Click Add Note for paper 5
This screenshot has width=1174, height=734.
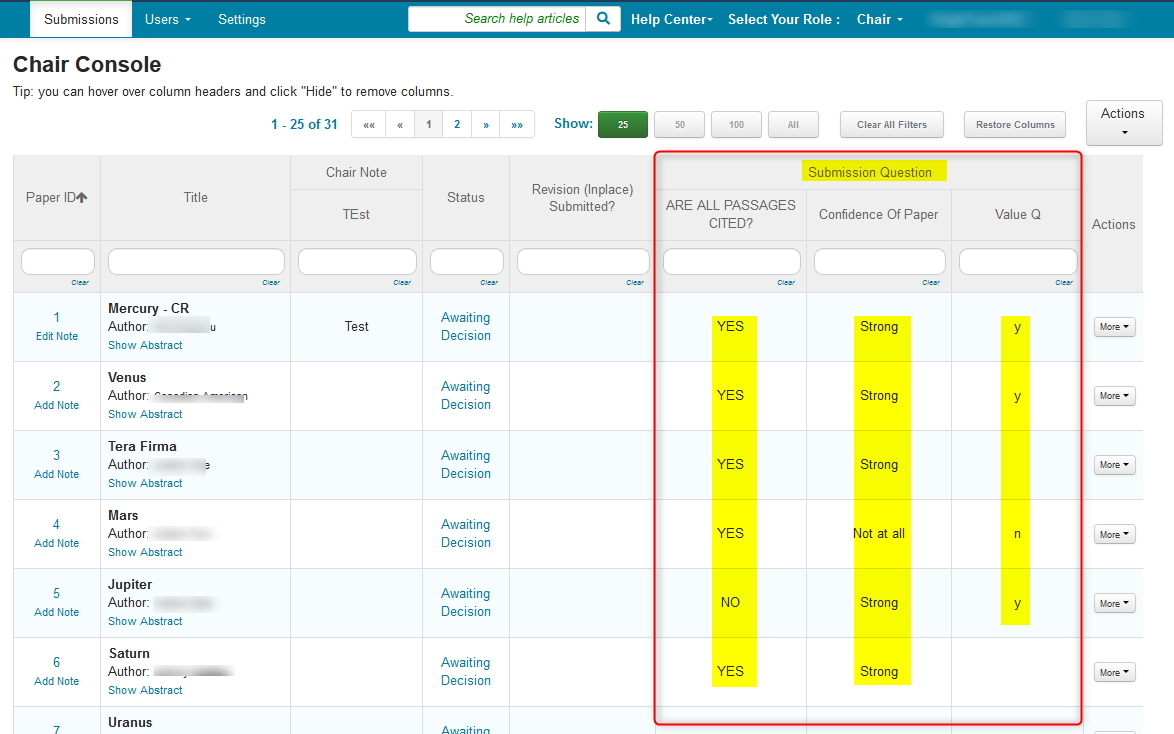pos(56,612)
